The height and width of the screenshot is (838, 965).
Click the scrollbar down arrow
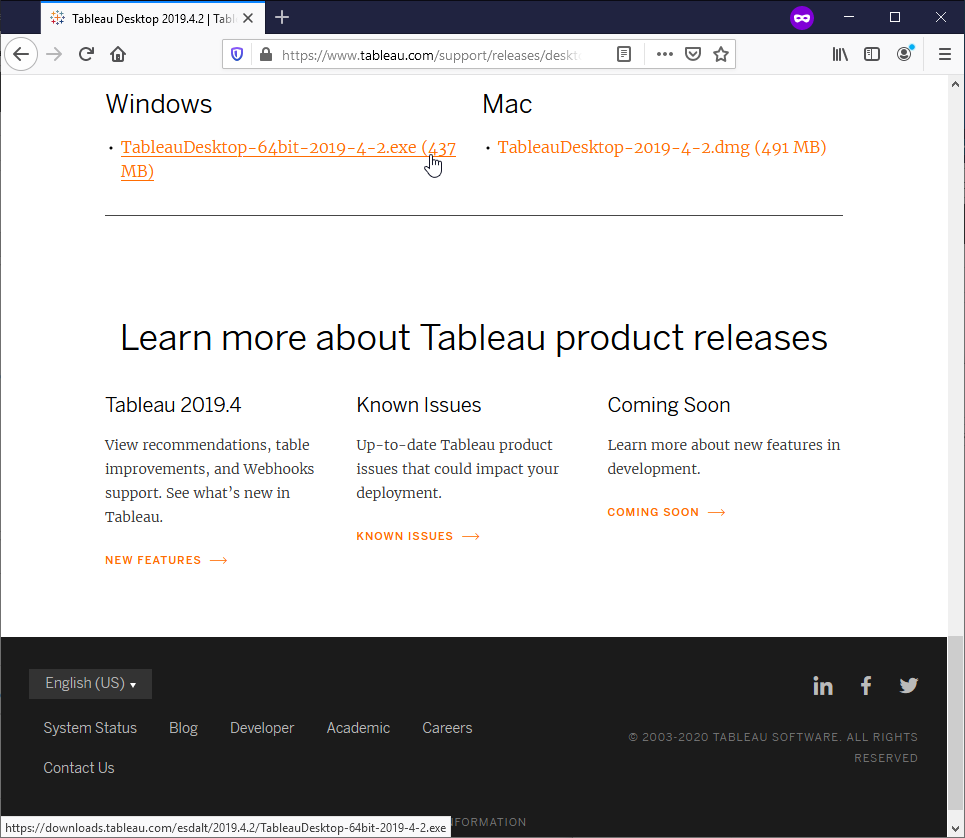pos(955,828)
